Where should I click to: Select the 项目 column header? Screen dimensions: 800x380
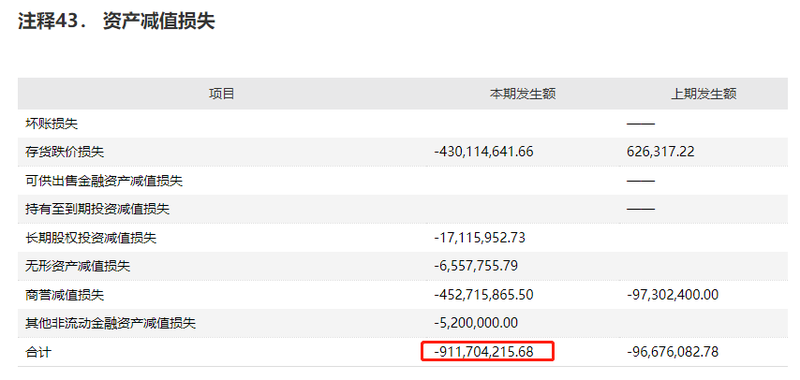coord(221,94)
